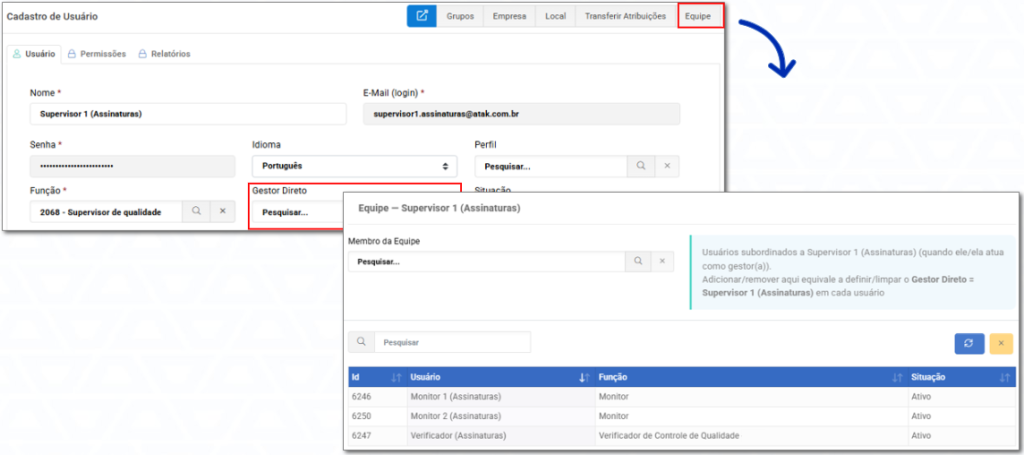The image size is (1024, 455).
Task: Click the E-Mail (login) field
Action: coord(521,114)
